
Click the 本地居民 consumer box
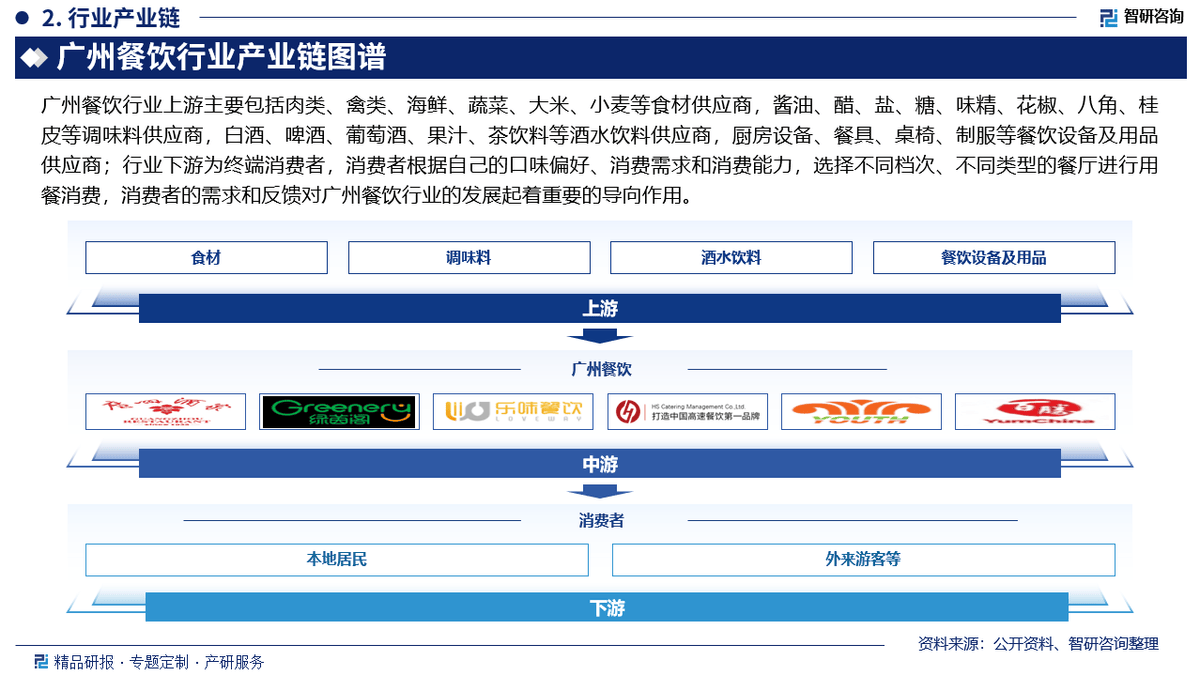337,560
